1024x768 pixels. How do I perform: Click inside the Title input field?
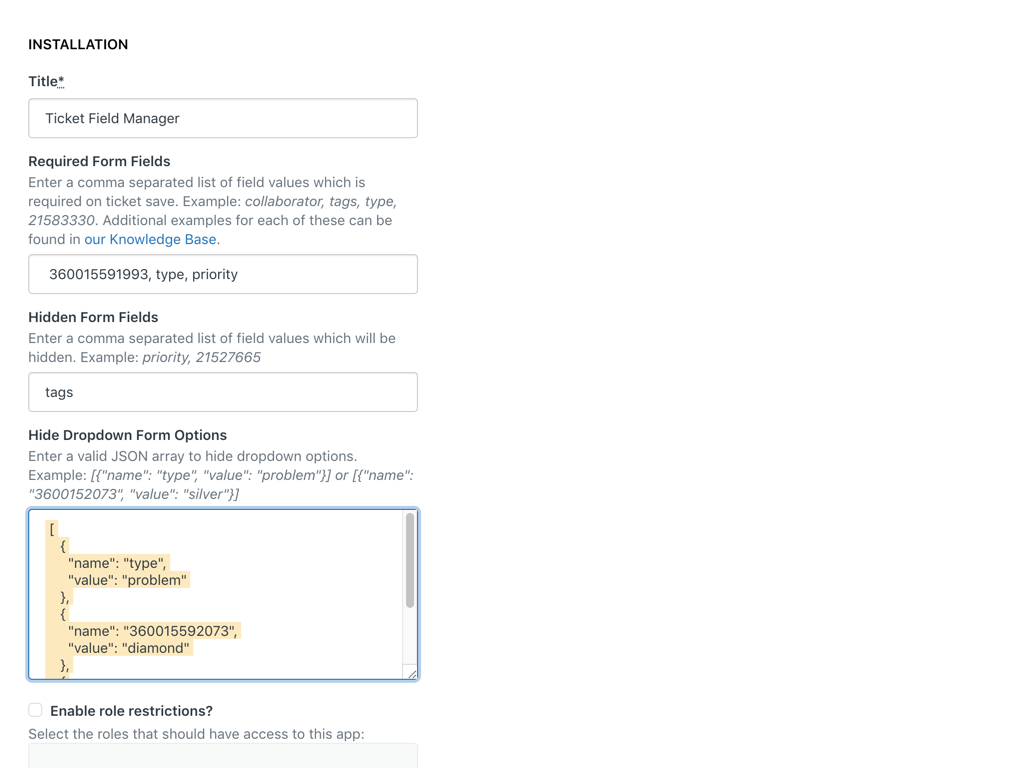222,118
